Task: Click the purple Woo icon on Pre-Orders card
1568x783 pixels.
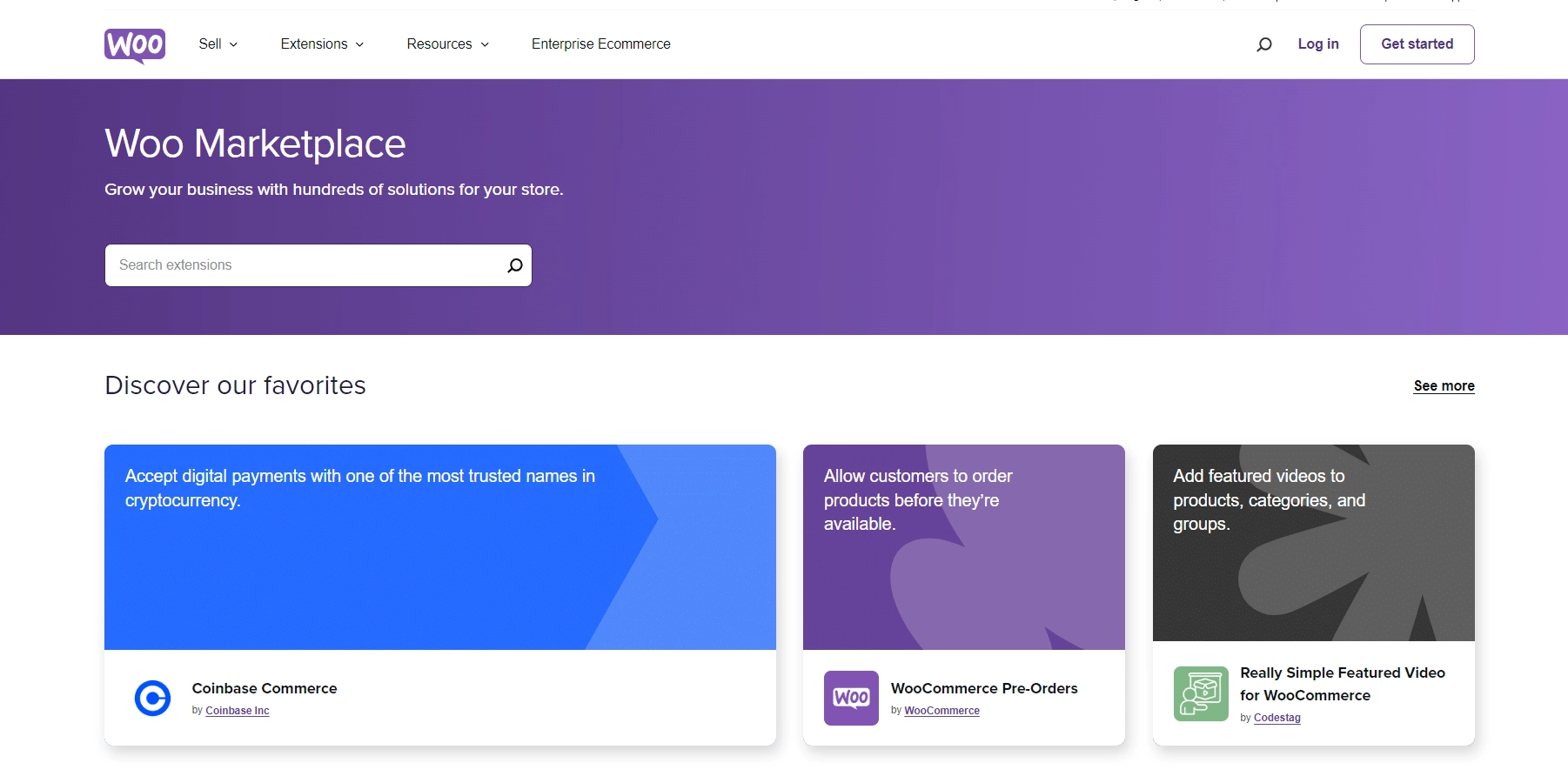Action: (850, 698)
